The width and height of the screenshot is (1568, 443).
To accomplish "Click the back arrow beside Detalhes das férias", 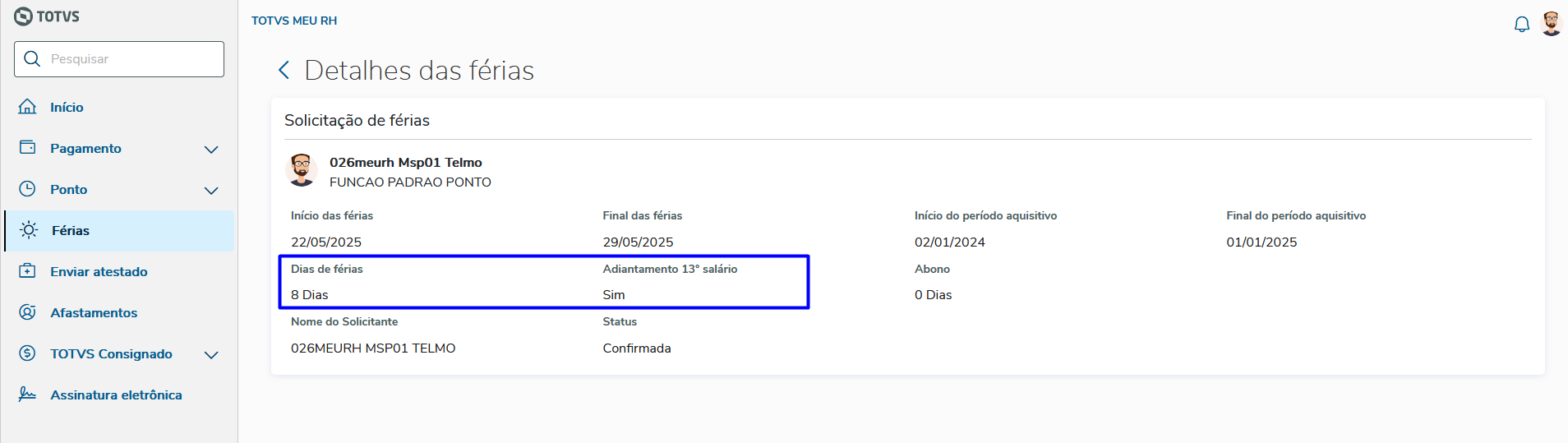I will [x=284, y=71].
